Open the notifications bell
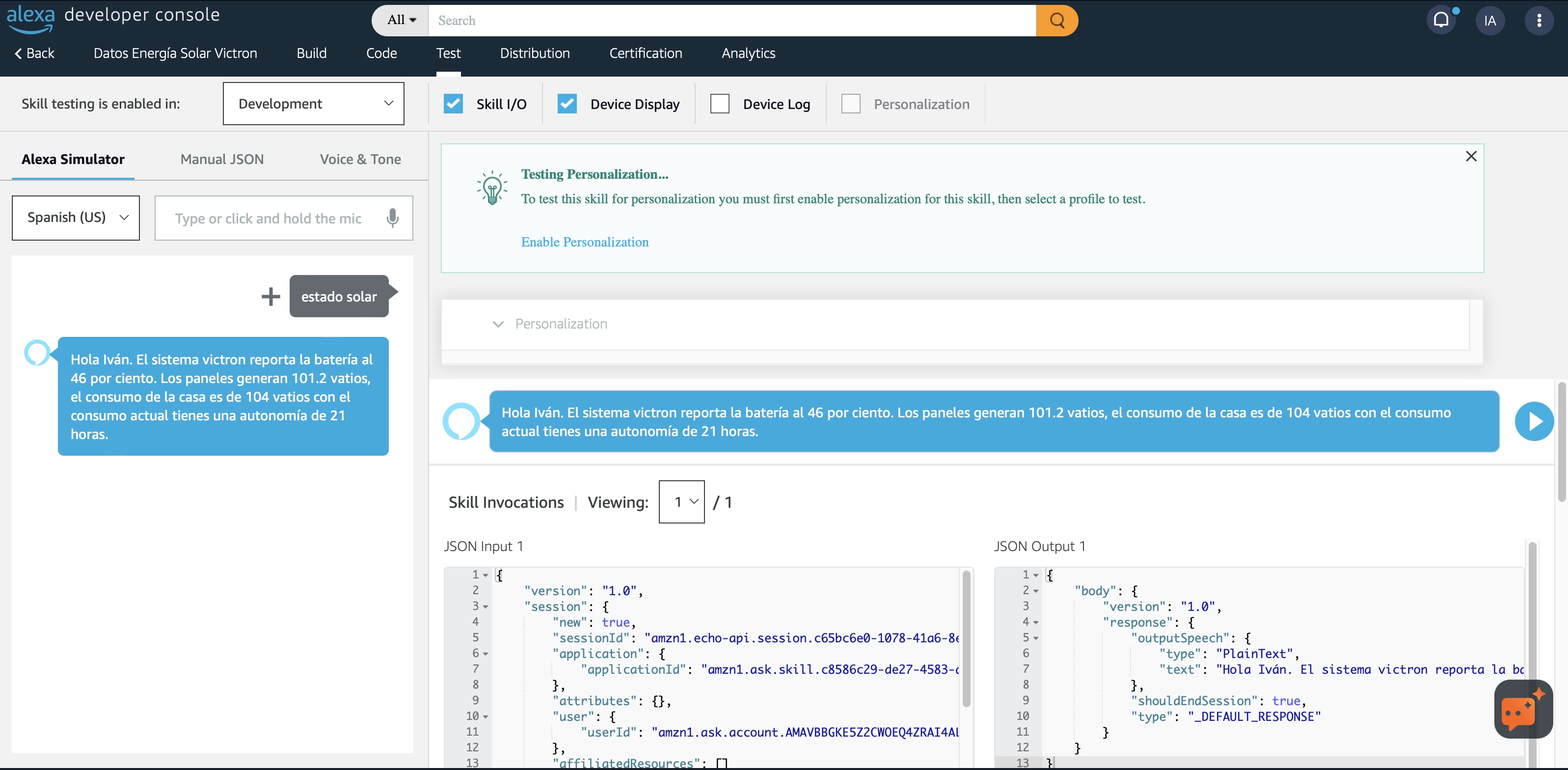 click(x=1441, y=20)
